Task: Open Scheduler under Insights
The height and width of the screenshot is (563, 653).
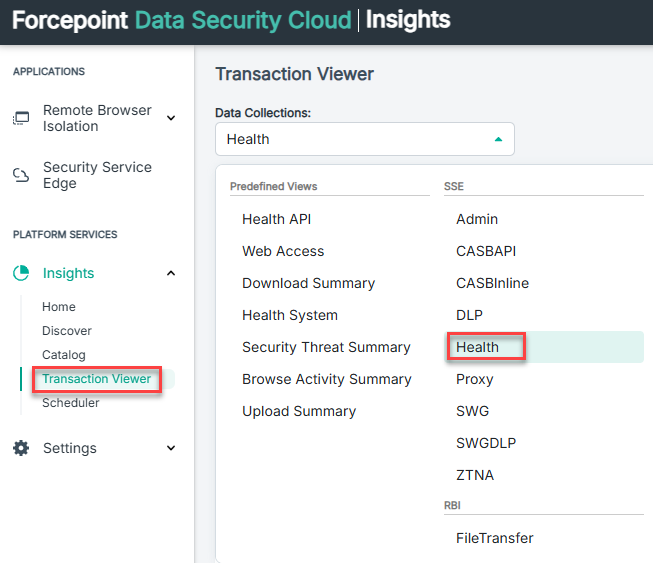Action: (x=70, y=403)
